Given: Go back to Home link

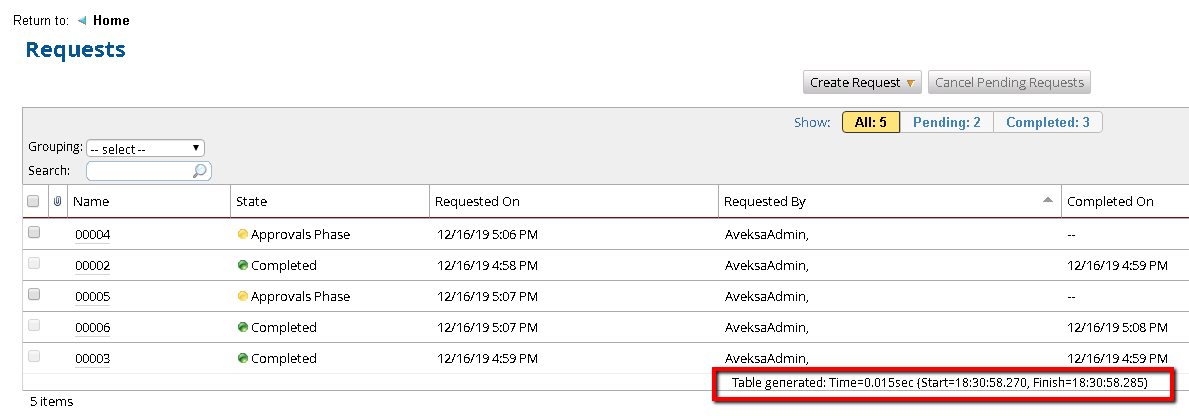Looking at the screenshot, I should coord(111,20).
